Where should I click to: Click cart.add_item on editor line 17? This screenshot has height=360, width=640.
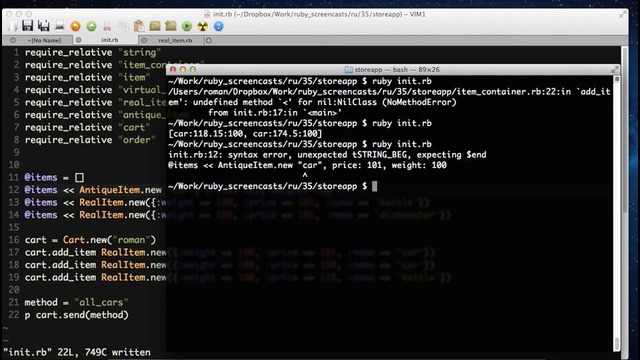[x=60, y=252]
